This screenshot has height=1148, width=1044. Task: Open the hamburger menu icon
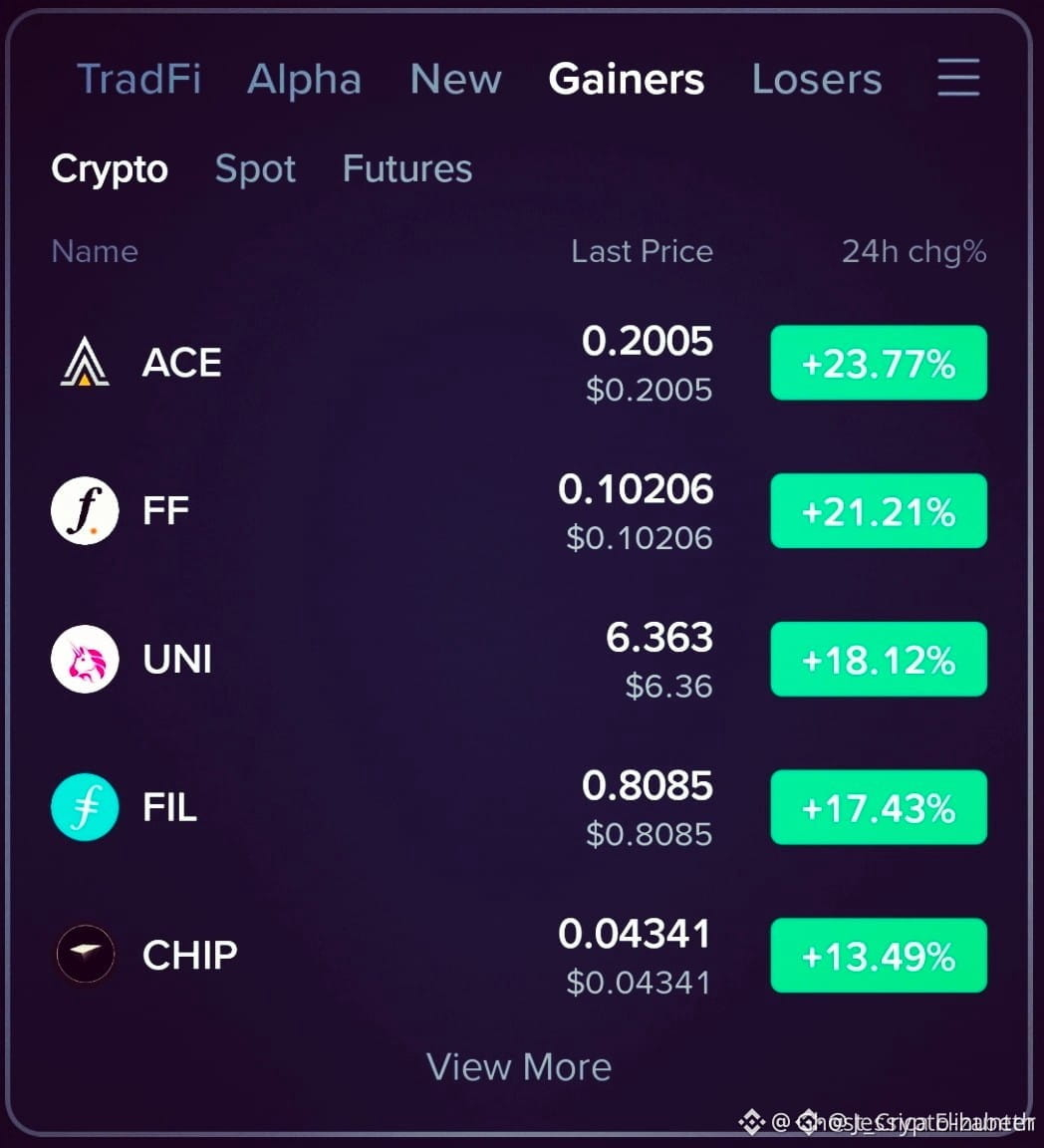[958, 78]
